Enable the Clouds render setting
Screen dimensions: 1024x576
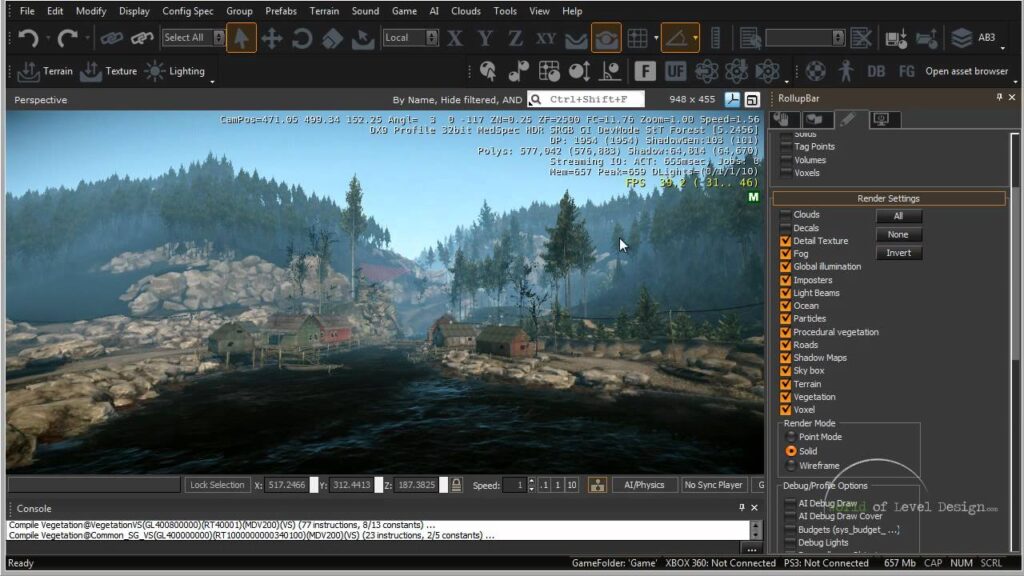click(x=786, y=215)
